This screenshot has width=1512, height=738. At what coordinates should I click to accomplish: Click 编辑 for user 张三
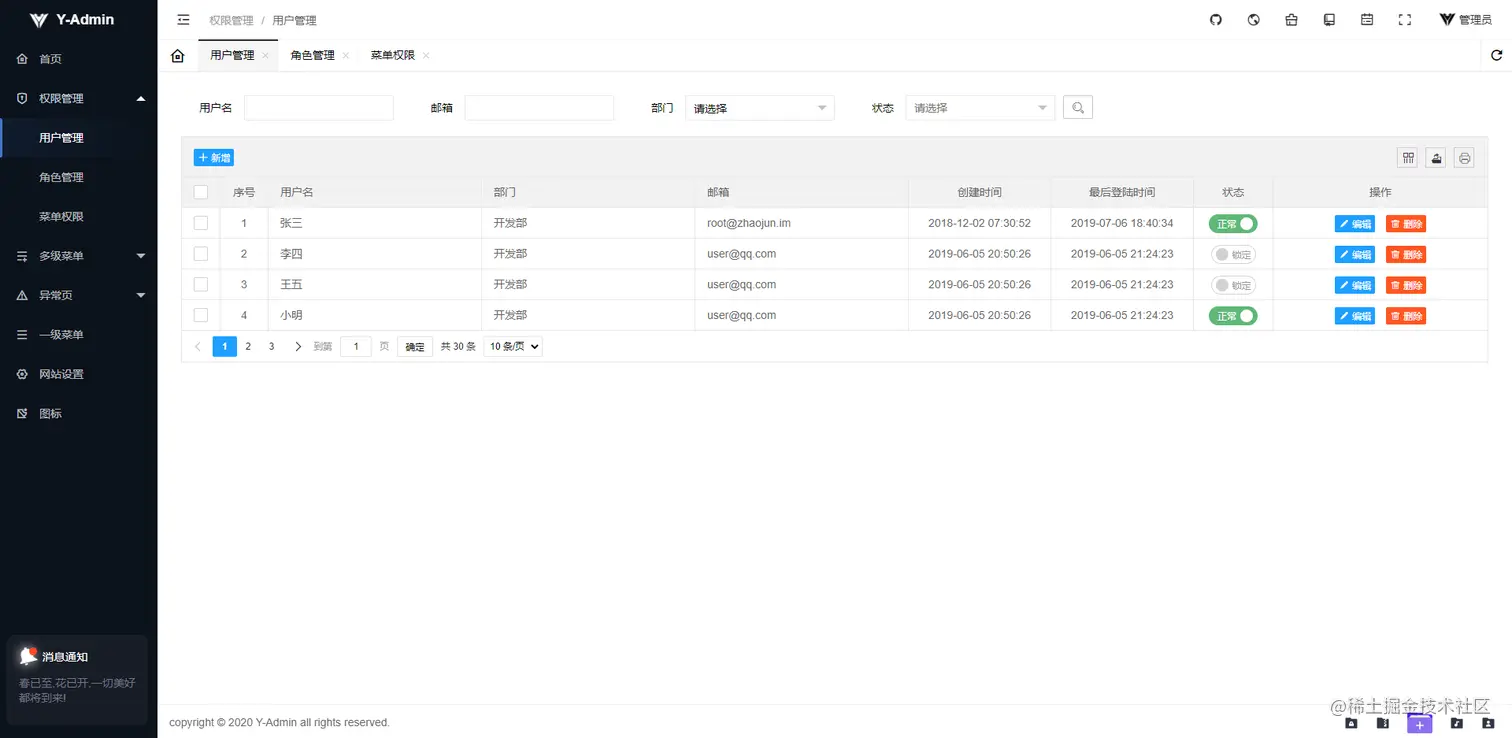pyautogui.click(x=1355, y=224)
